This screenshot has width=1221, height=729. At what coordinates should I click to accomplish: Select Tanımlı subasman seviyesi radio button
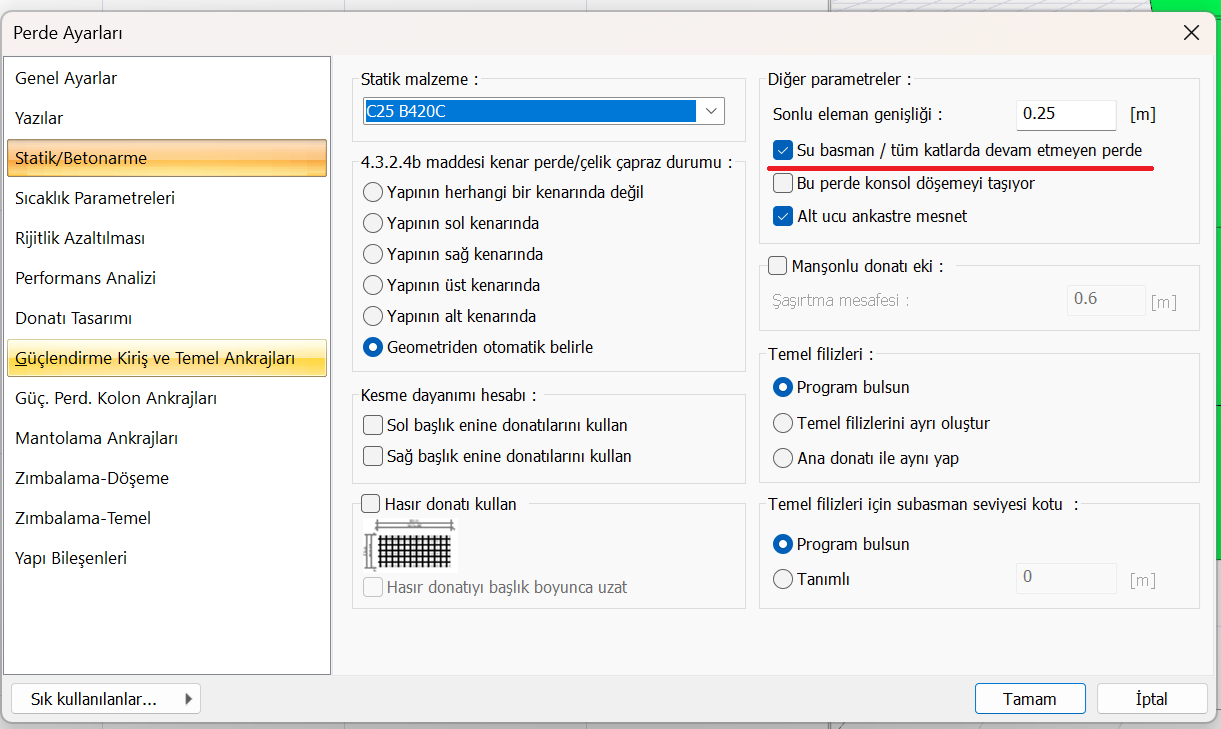783,579
